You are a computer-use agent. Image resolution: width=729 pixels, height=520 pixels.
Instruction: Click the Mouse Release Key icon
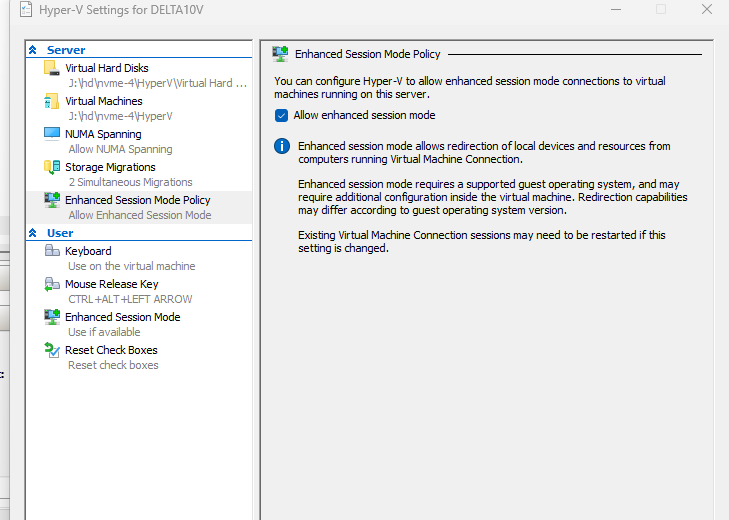pyautogui.click(x=52, y=284)
